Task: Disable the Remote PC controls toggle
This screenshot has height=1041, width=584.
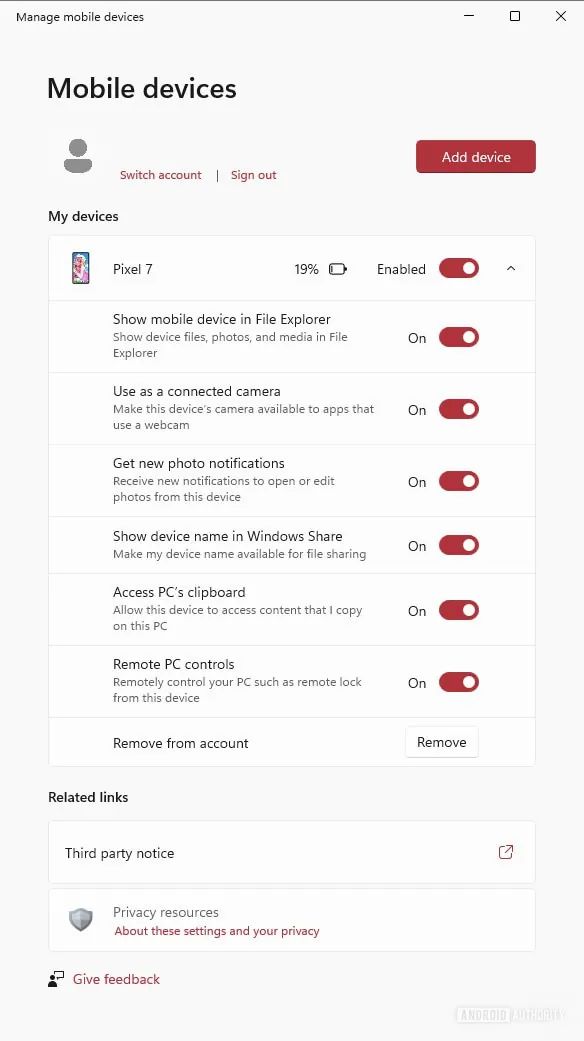Action: point(458,682)
